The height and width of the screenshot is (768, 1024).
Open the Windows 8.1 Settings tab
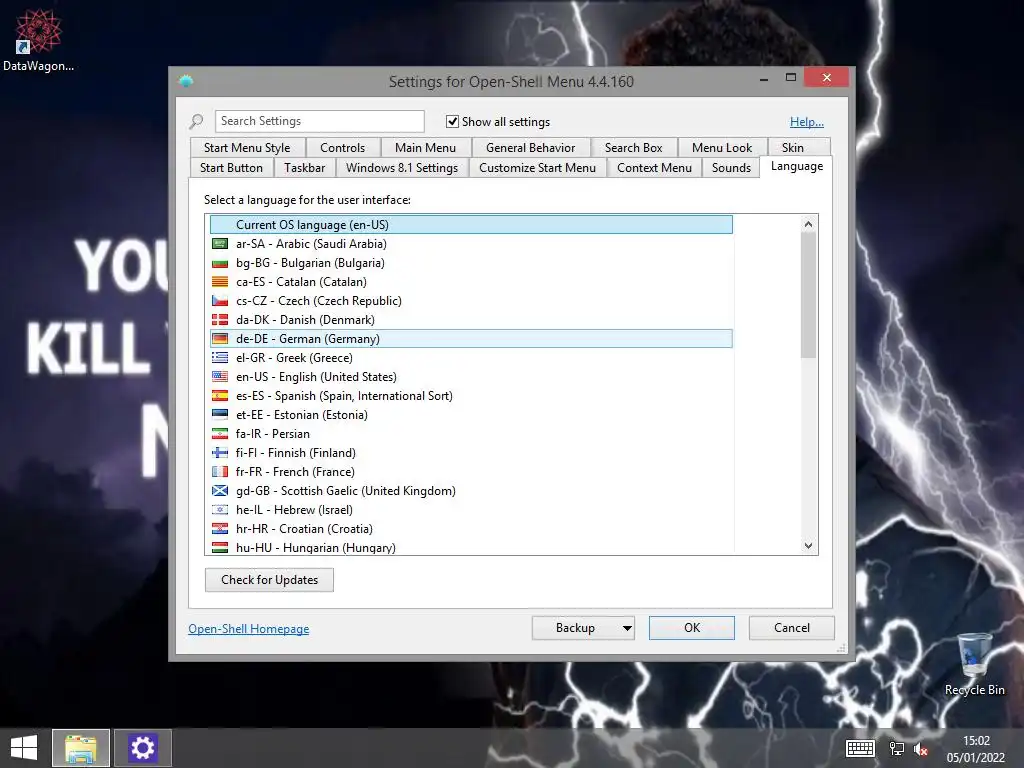[402, 168]
